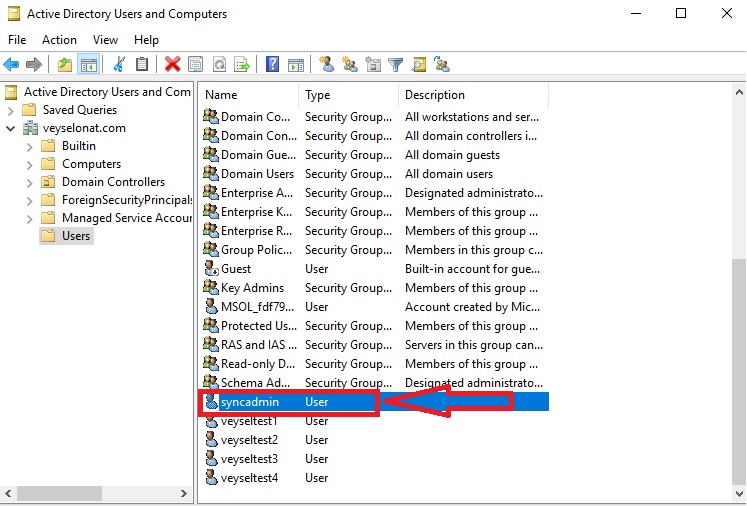This screenshot has height=506, width=747.
Task: Click tree pane horizontal scrollbar left arrow
Action: [x=8, y=494]
